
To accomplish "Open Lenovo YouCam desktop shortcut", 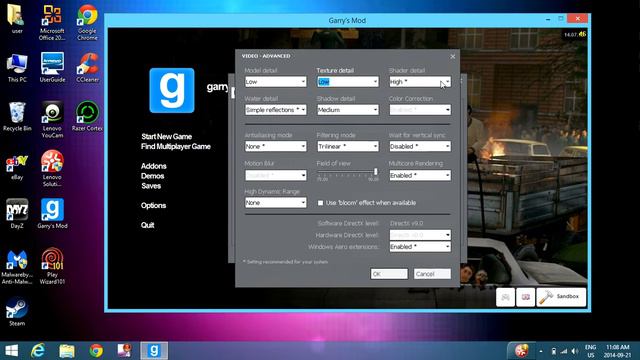I will point(52,119).
